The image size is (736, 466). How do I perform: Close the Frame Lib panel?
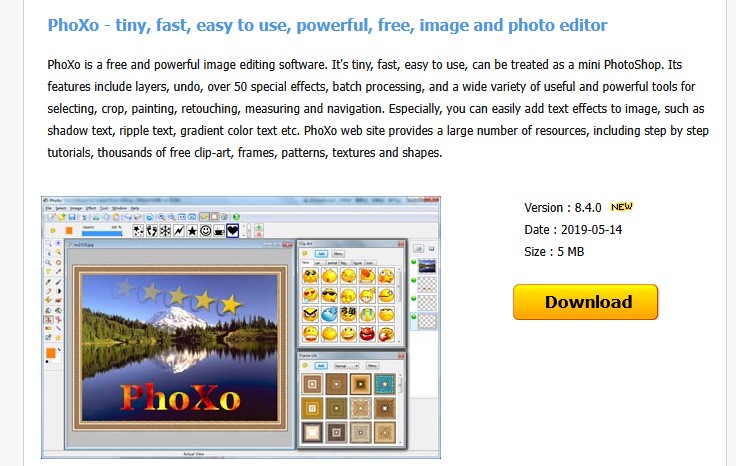tap(400, 356)
